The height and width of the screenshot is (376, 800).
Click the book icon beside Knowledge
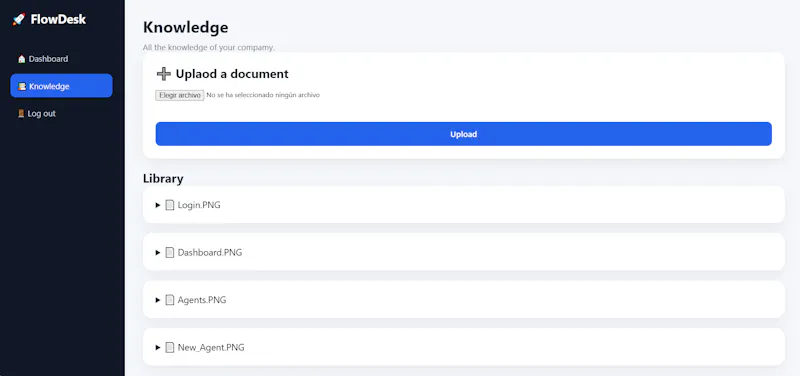tap(22, 86)
